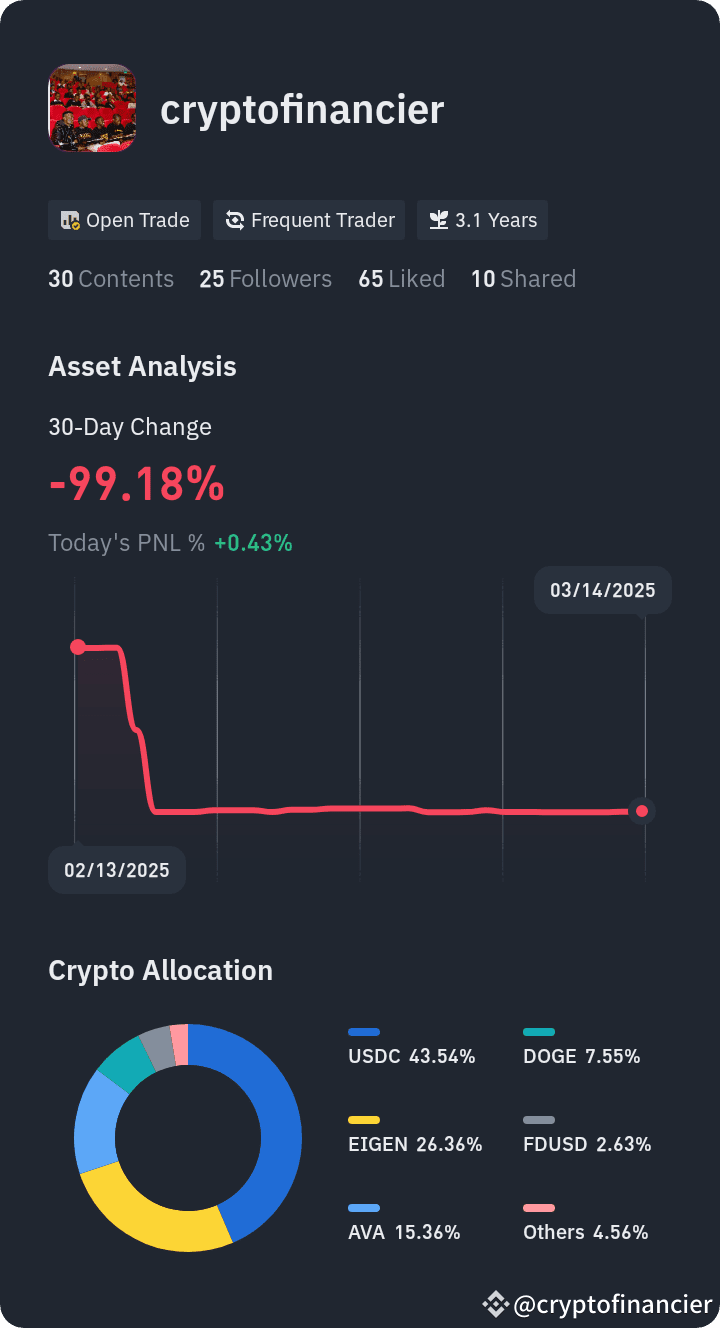This screenshot has height=1328, width=720.
Task: Select the red chart end point dot
Action: (x=642, y=810)
